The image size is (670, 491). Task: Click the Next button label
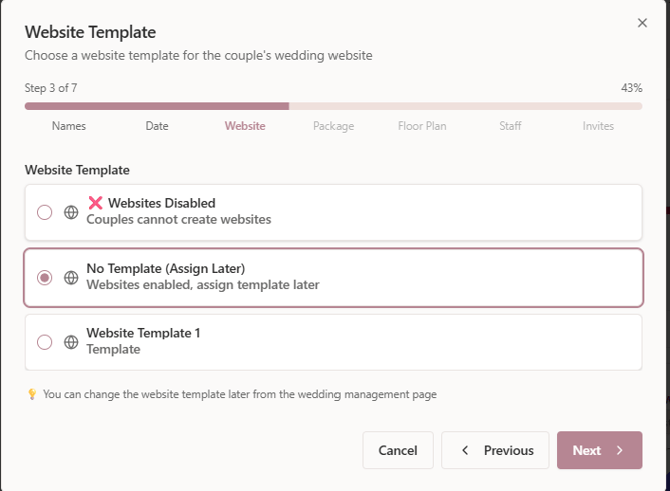coord(586,451)
